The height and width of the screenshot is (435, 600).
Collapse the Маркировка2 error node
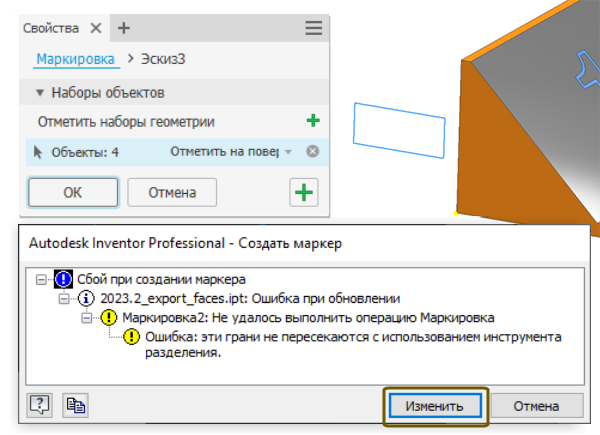pyautogui.click(x=87, y=318)
